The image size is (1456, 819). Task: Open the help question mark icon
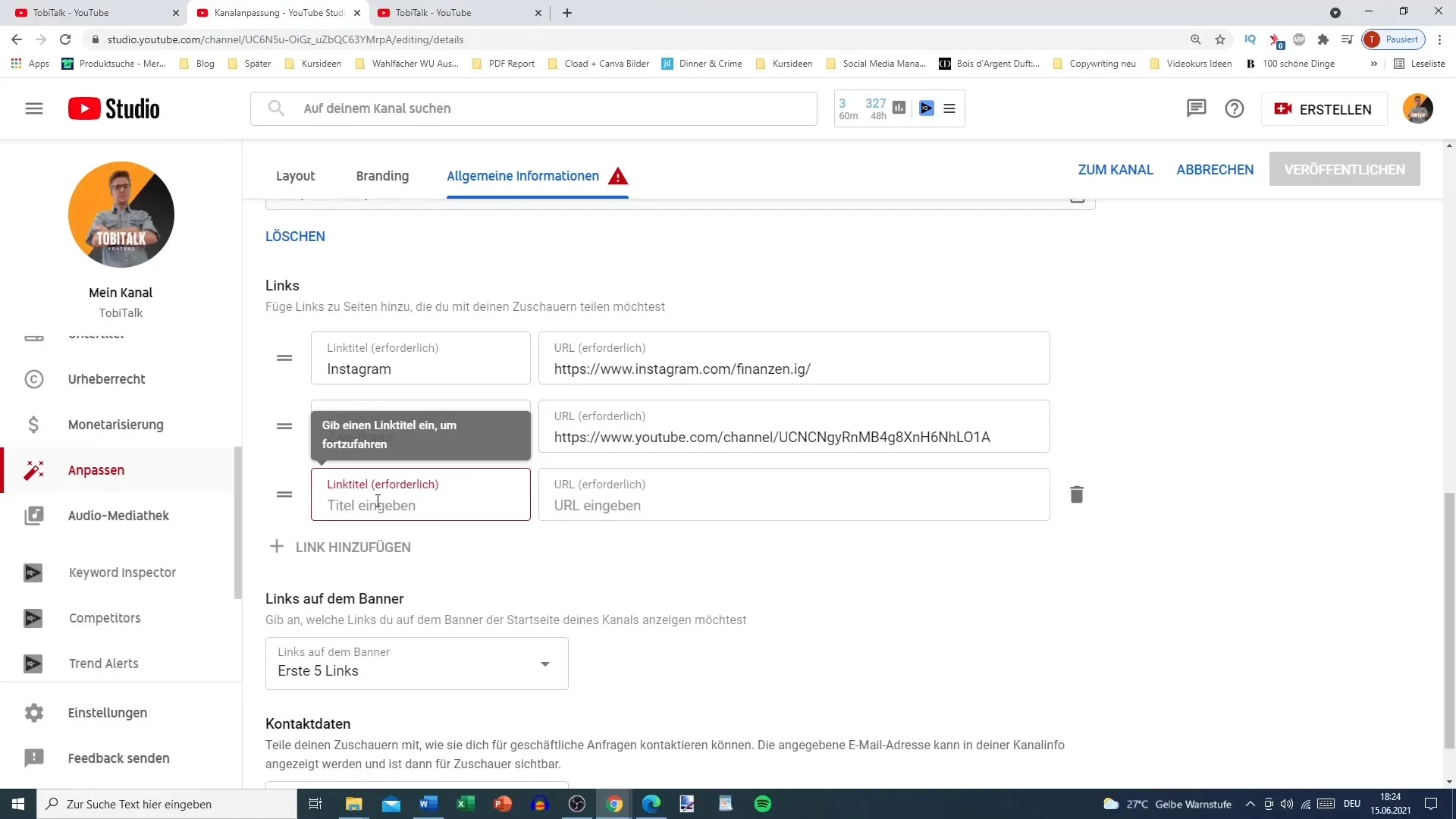click(1235, 108)
